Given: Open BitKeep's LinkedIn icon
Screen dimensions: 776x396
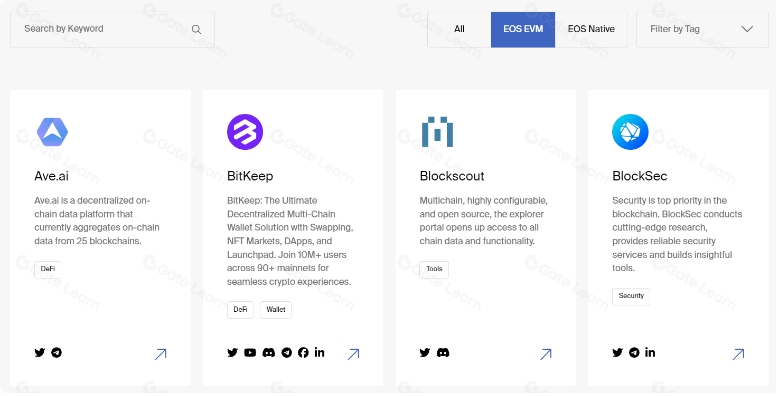Looking at the screenshot, I should (320, 352).
